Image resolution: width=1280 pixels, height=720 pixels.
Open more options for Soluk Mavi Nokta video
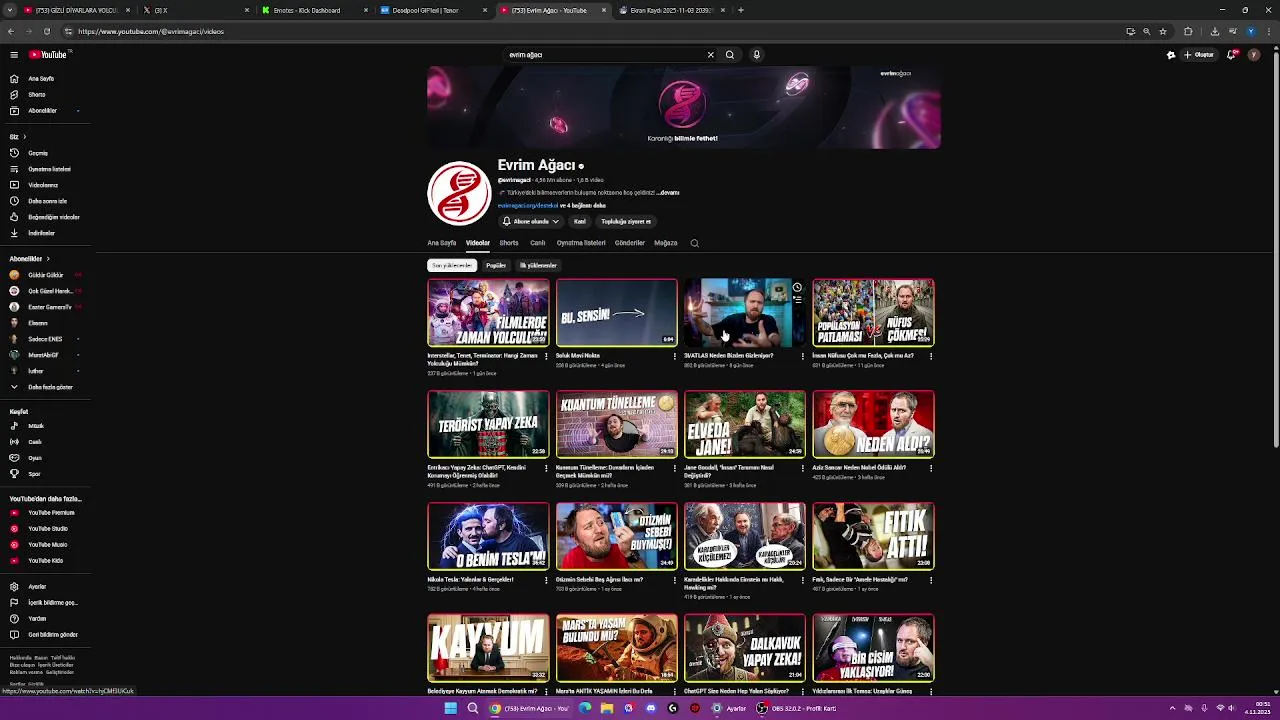674,356
